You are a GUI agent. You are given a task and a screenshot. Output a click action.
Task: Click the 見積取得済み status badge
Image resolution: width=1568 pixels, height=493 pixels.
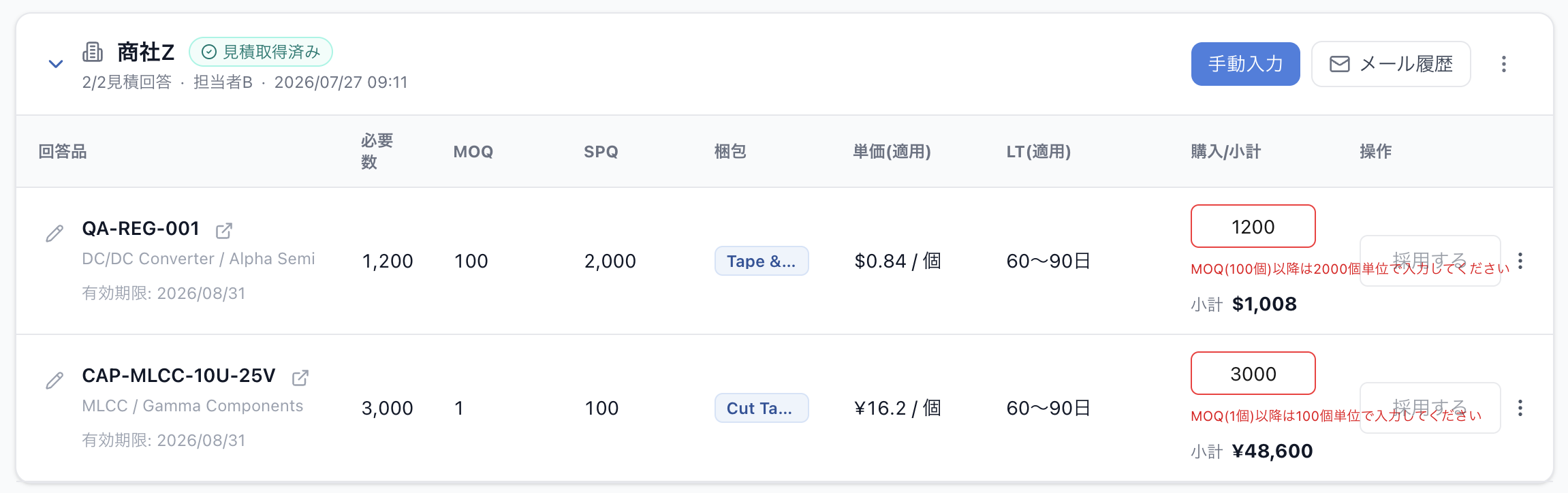[261, 52]
